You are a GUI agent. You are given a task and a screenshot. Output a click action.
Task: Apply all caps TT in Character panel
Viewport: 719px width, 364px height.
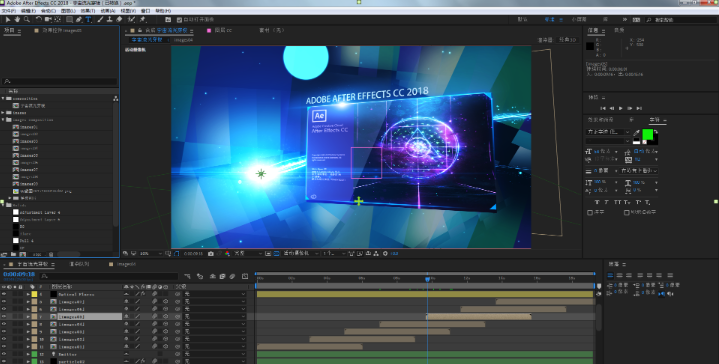[x=618, y=202]
